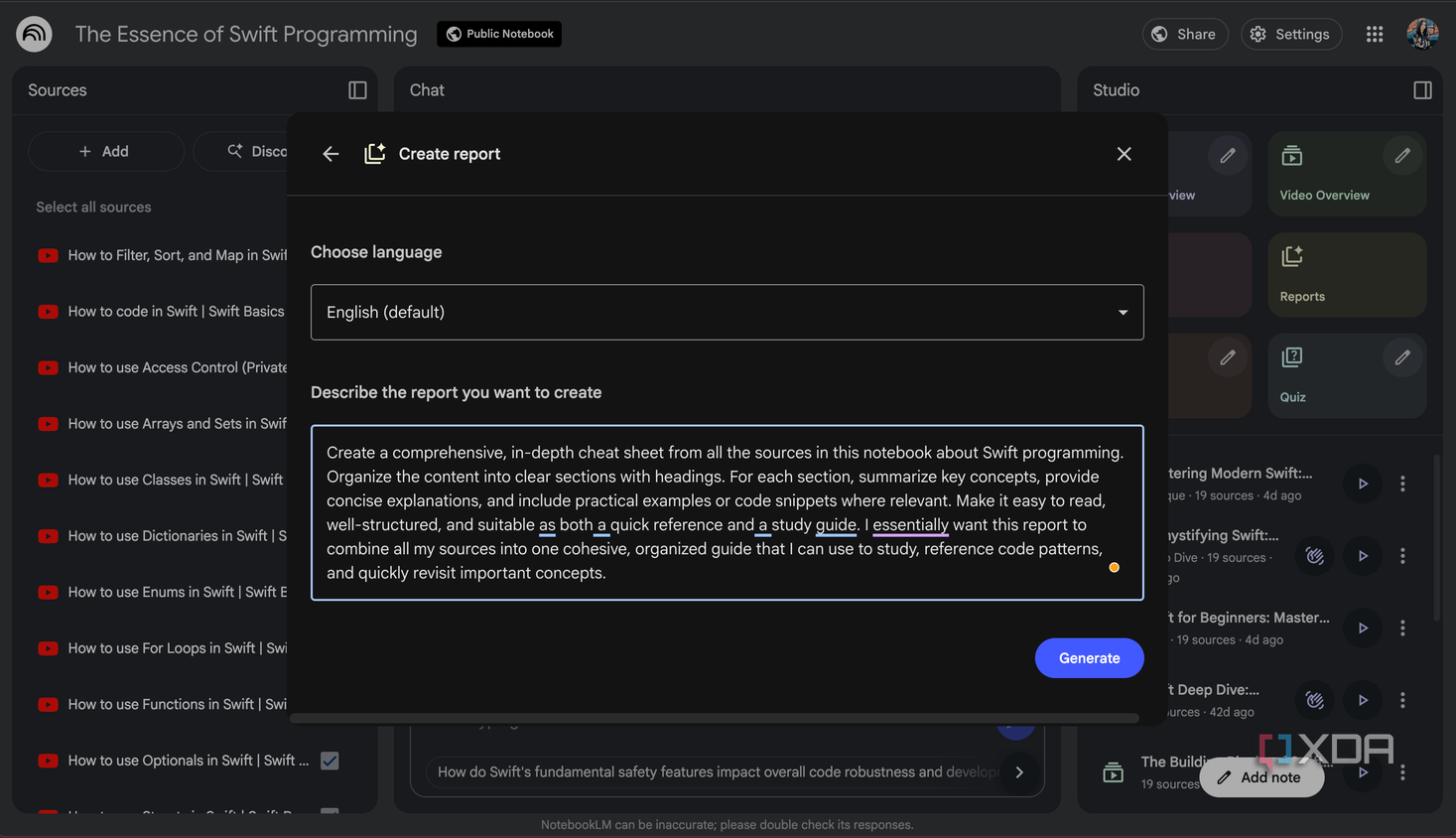Click Add in the Sources panel
Screen dimensions: 1456x838
coord(105,151)
